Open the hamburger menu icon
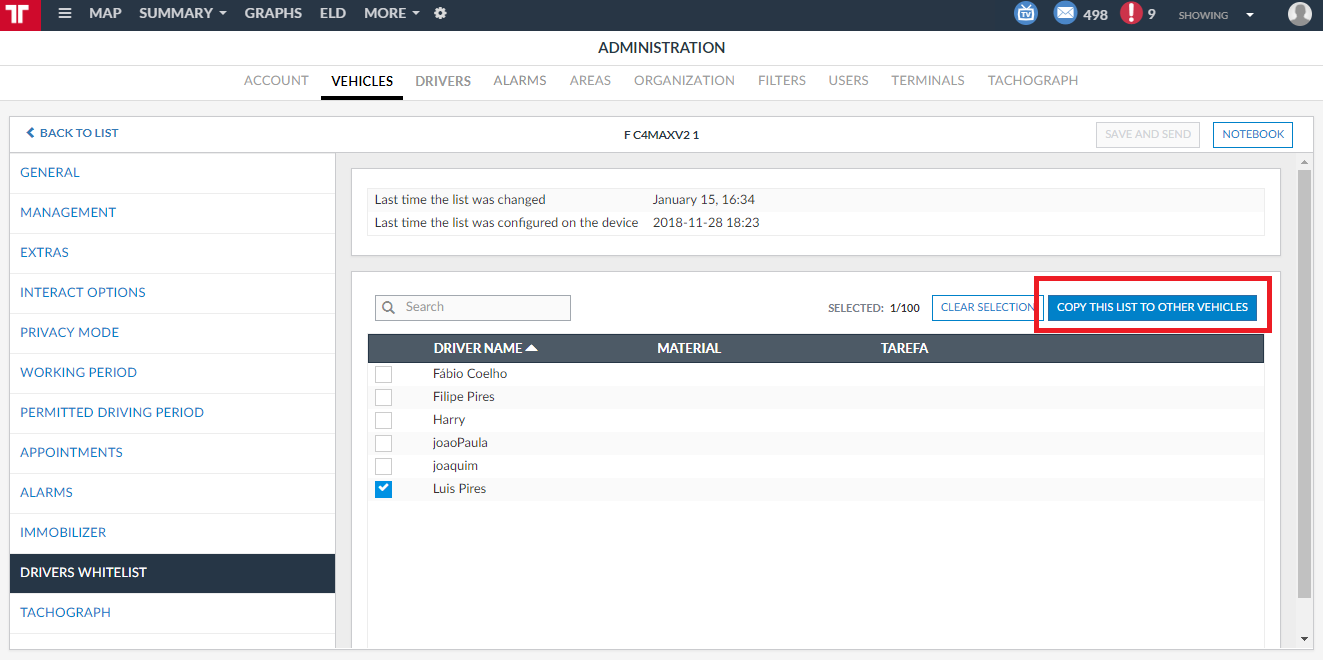 (65, 14)
